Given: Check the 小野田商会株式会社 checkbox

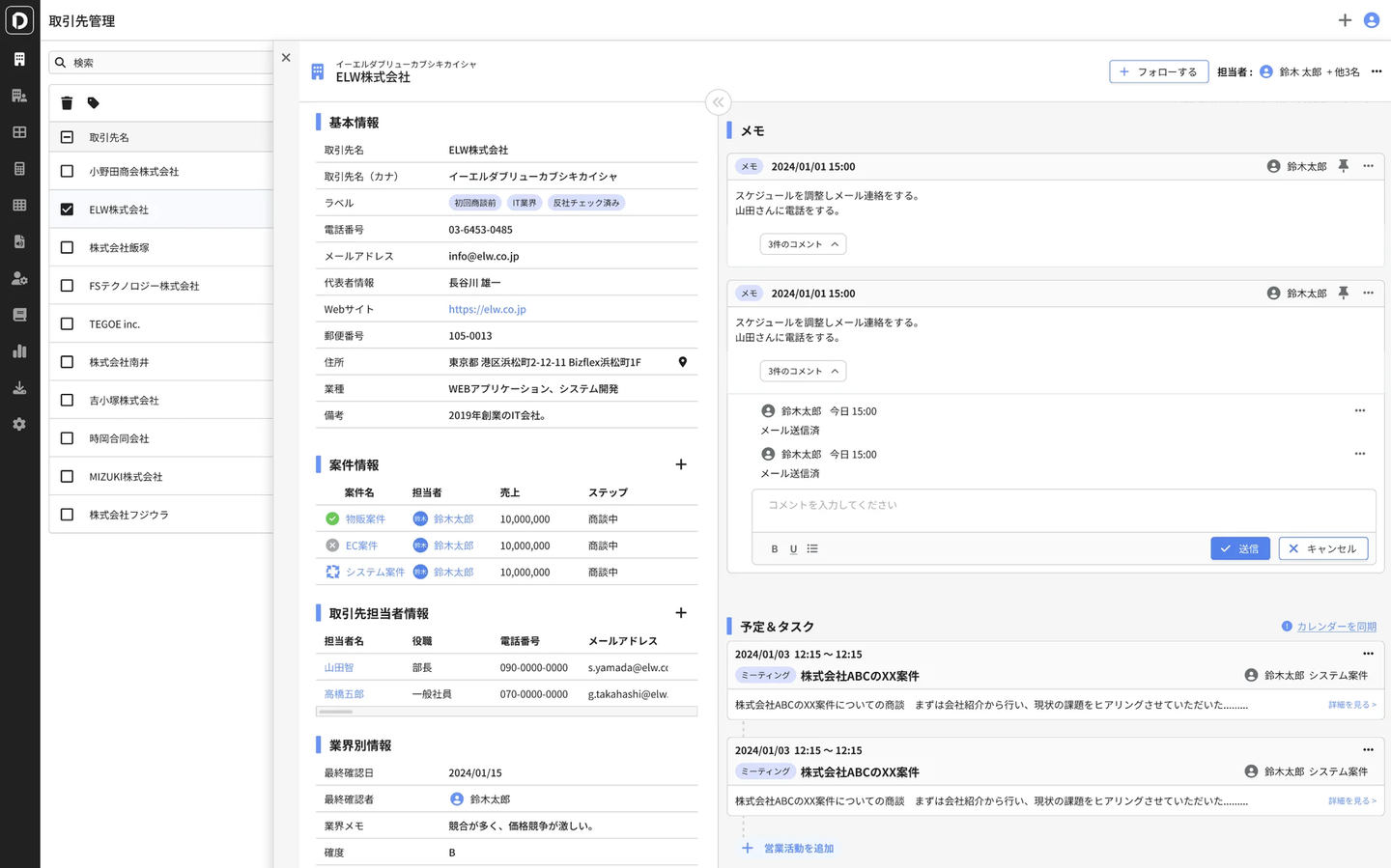Looking at the screenshot, I should pos(67,171).
